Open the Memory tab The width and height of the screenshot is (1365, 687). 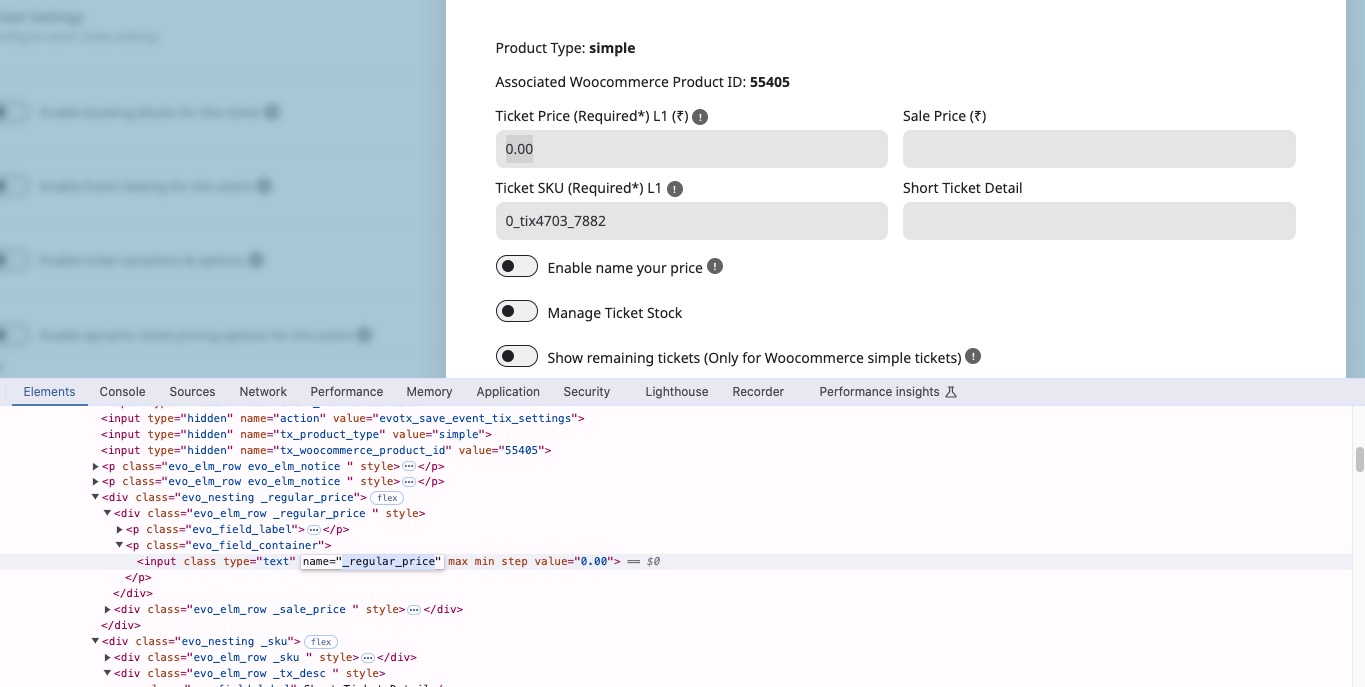pyautogui.click(x=429, y=392)
